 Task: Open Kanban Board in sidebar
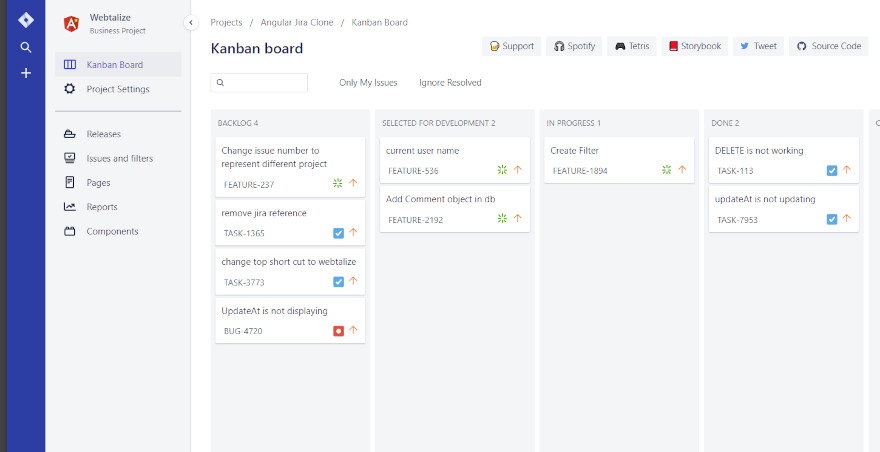pyautogui.click(x=118, y=65)
